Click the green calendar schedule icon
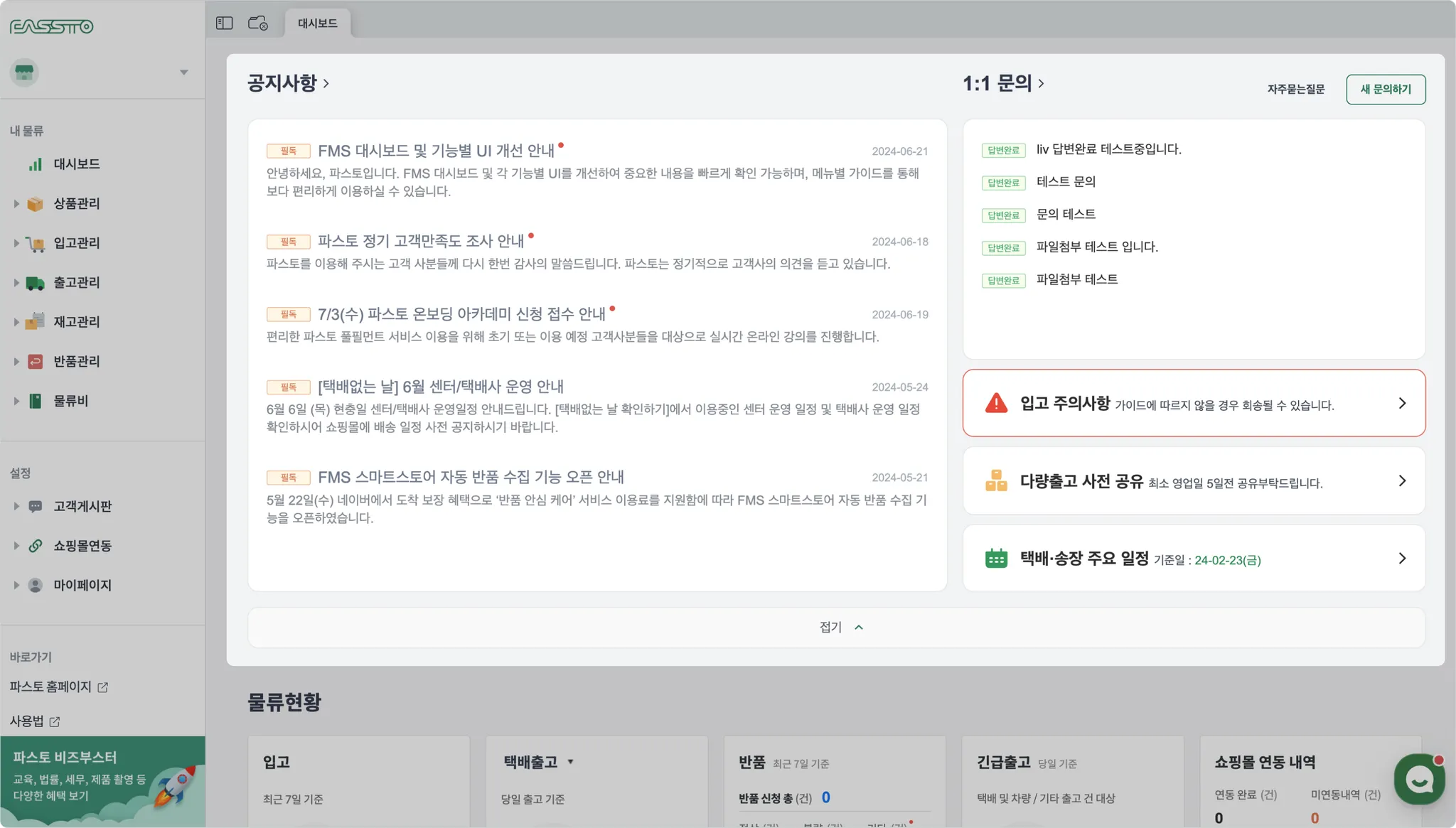Image resolution: width=1456 pixels, height=828 pixels. coord(996,559)
